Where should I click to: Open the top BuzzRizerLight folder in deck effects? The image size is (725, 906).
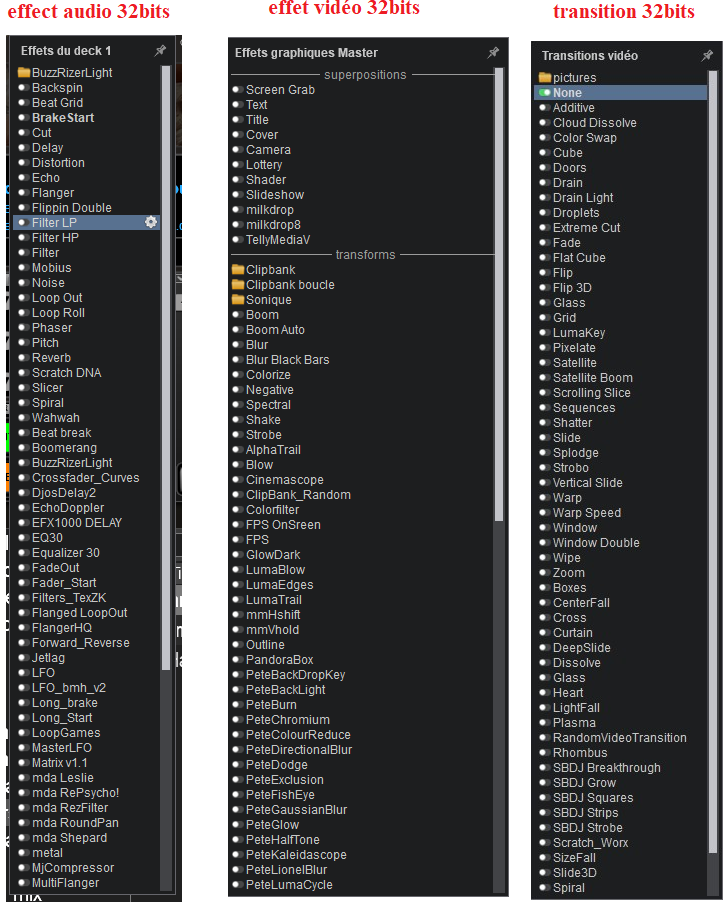click(x=65, y=72)
